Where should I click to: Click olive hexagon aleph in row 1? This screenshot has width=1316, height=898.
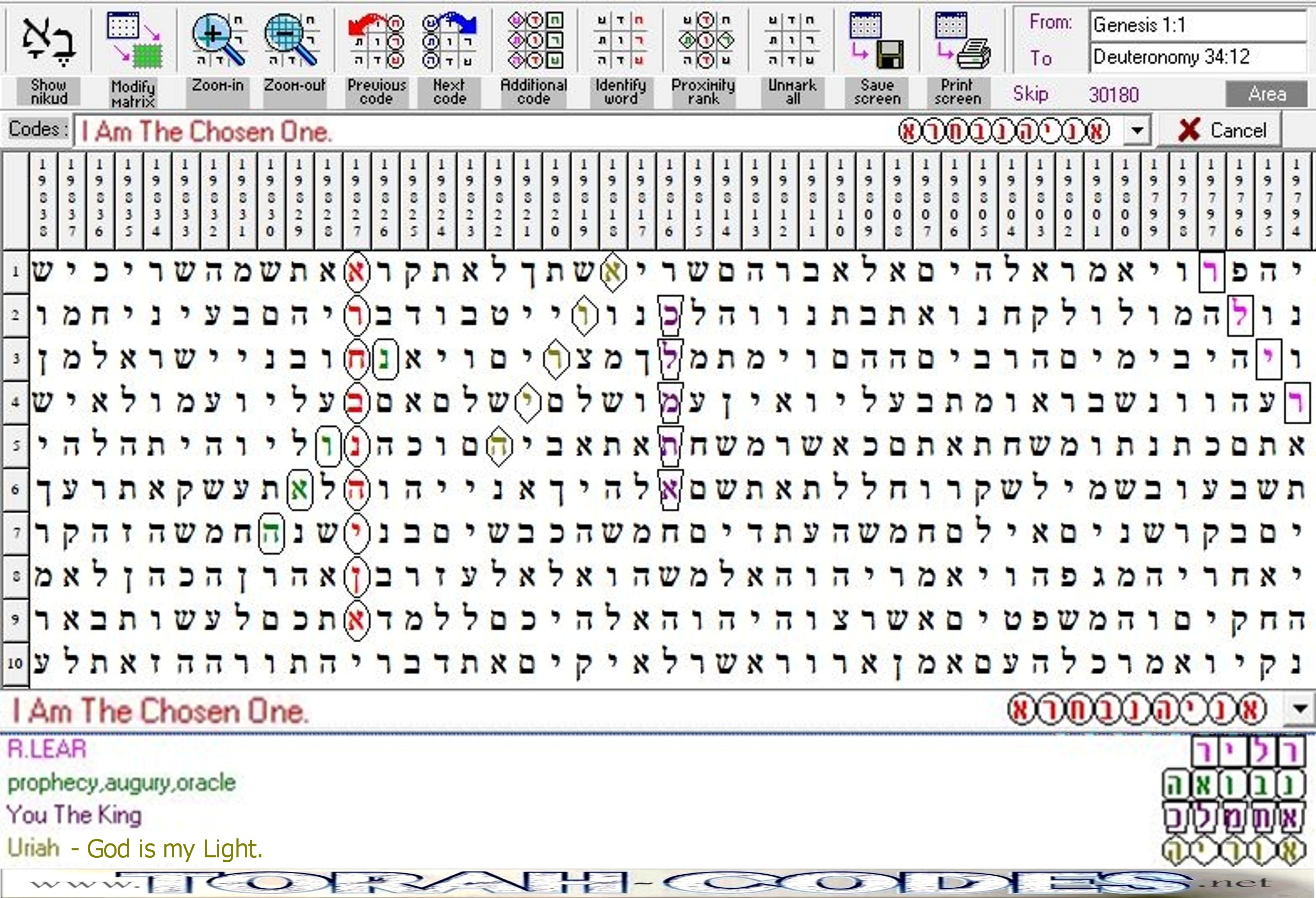(x=613, y=273)
